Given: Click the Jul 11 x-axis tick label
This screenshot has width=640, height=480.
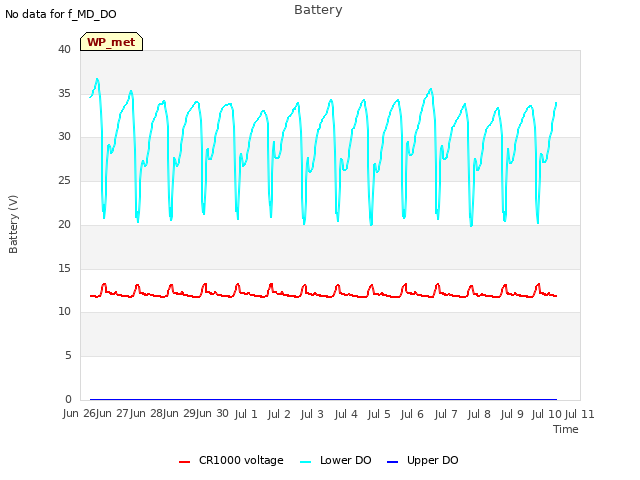Looking at the screenshot, I should pyautogui.click(x=579, y=414).
